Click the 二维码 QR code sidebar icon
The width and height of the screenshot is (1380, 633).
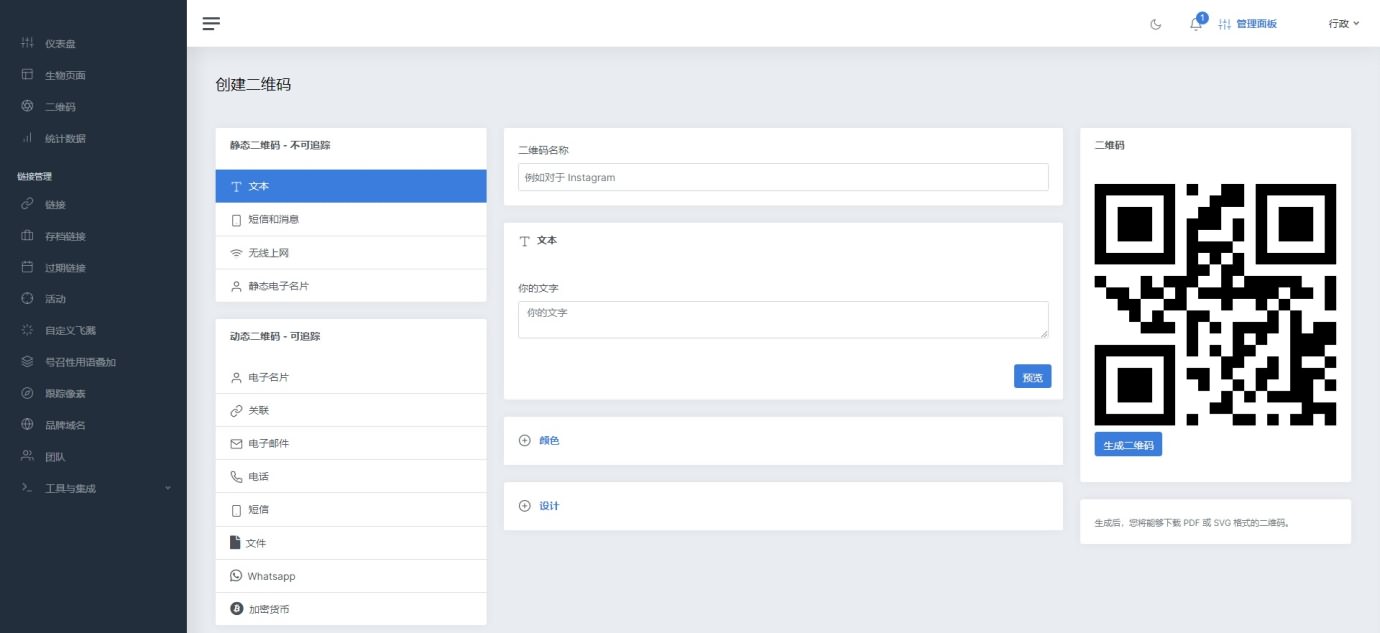(x=27, y=107)
